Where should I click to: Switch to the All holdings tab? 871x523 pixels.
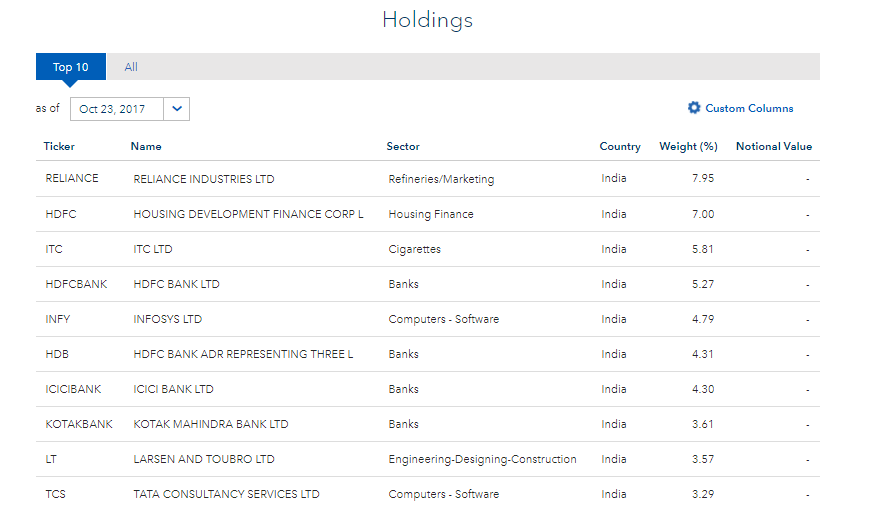131,67
